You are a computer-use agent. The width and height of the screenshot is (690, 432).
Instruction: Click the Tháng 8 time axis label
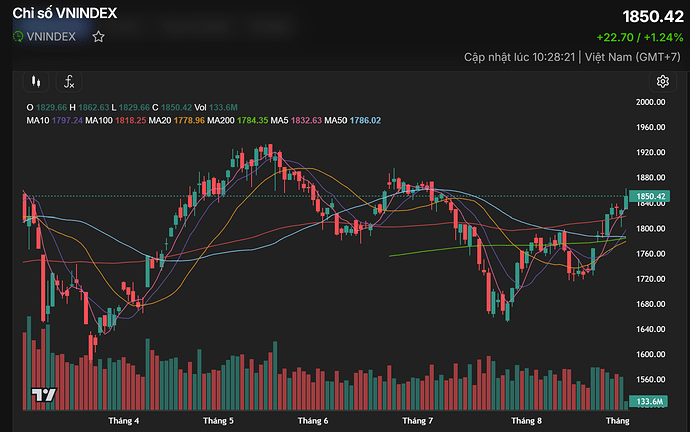pos(526,421)
